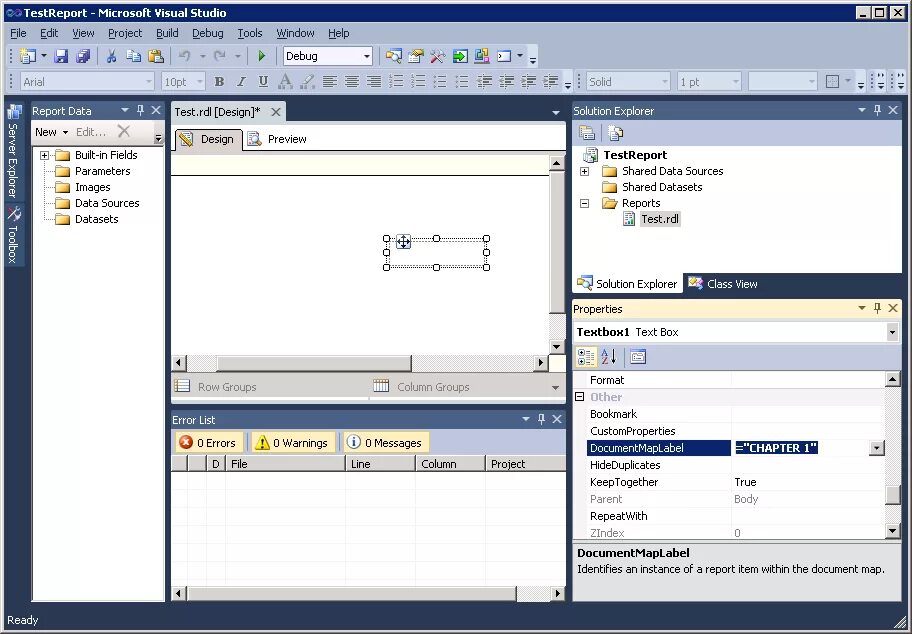Toggle Underline formatting button
Image resolution: width=912 pixels, height=634 pixels.
tap(263, 81)
